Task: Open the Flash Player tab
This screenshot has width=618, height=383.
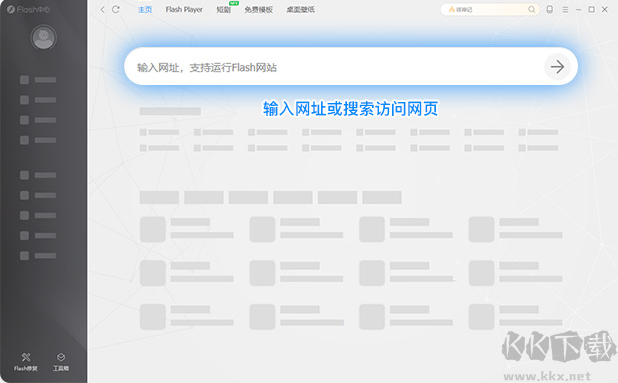Action: (x=184, y=9)
